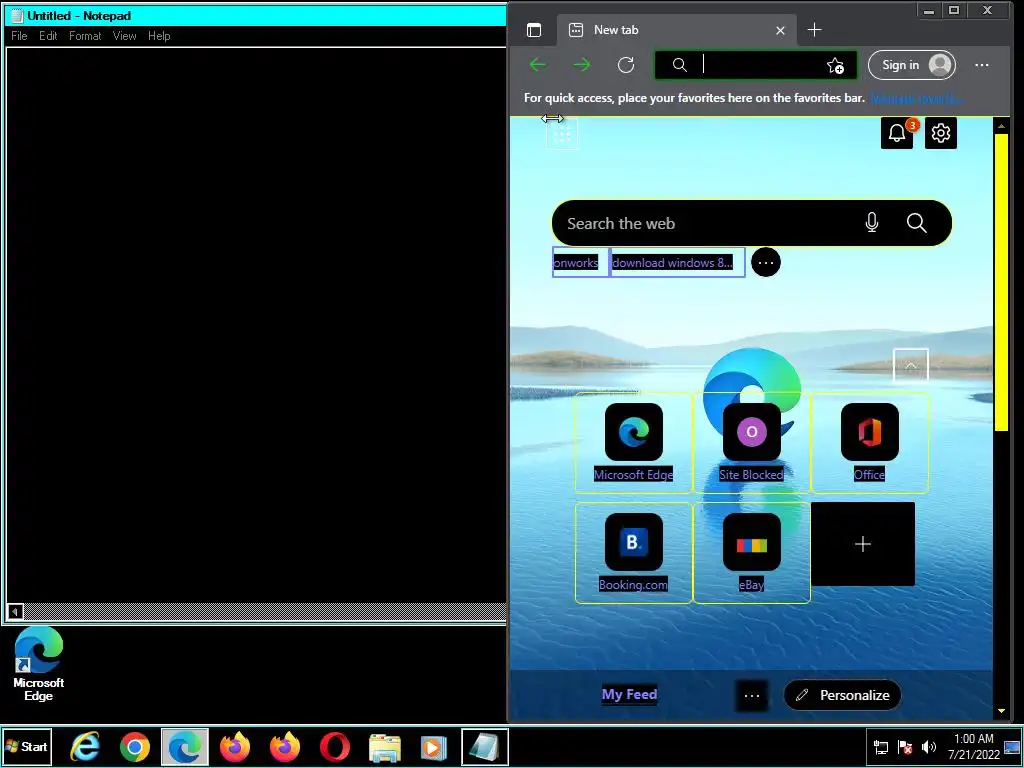Open the Manage favorites link
This screenshot has width=1024, height=768.
(917, 98)
